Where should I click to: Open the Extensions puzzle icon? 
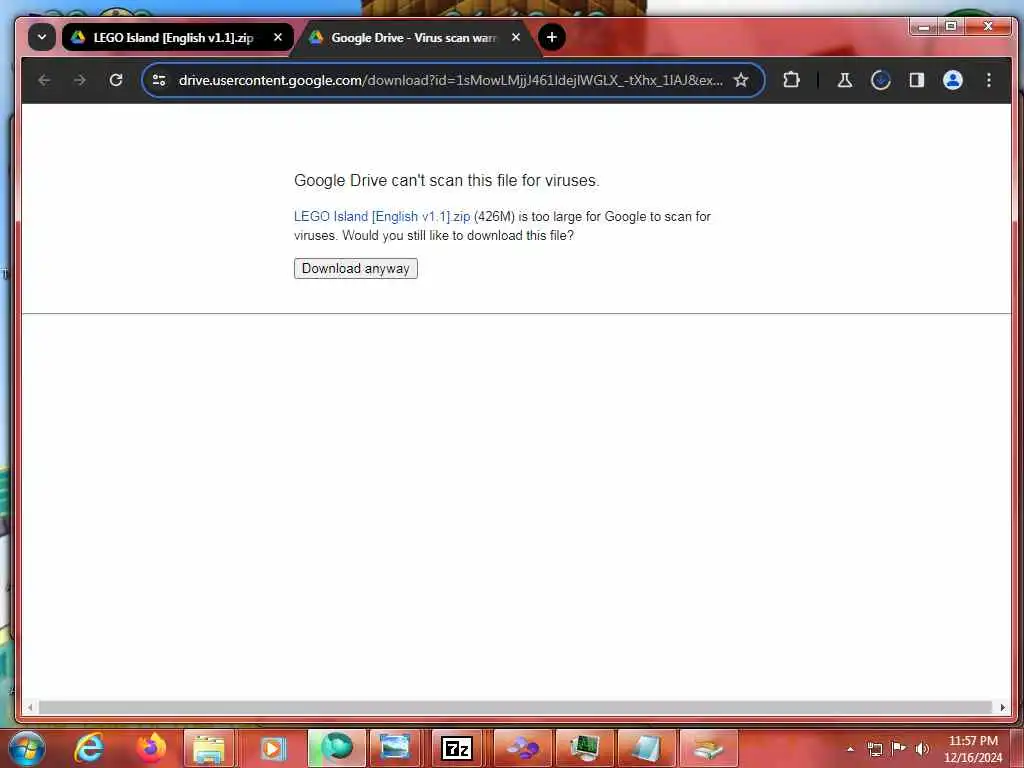pyautogui.click(x=791, y=80)
